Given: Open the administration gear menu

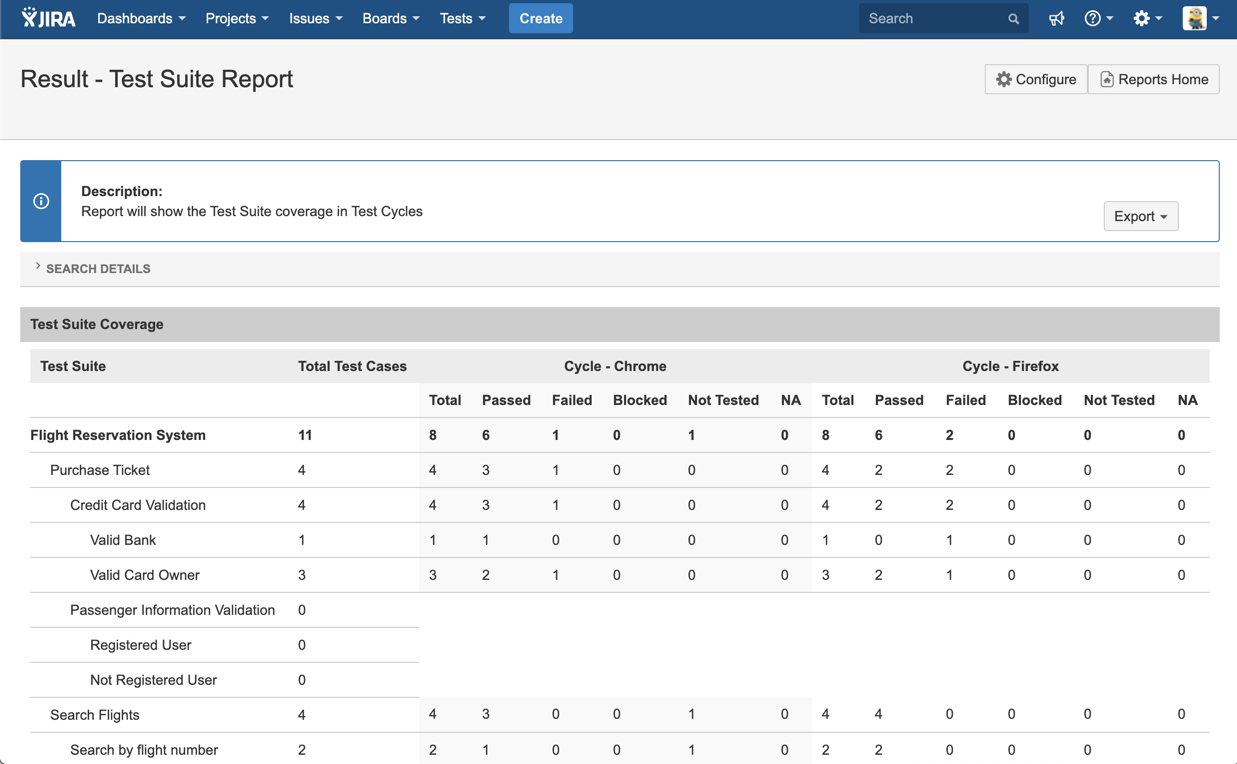Looking at the screenshot, I should coord(1147,19).
